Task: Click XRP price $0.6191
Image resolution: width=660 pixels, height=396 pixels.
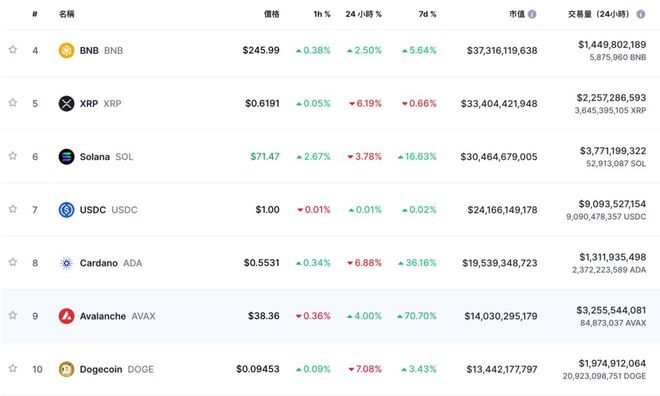Action: coord(263,103)
